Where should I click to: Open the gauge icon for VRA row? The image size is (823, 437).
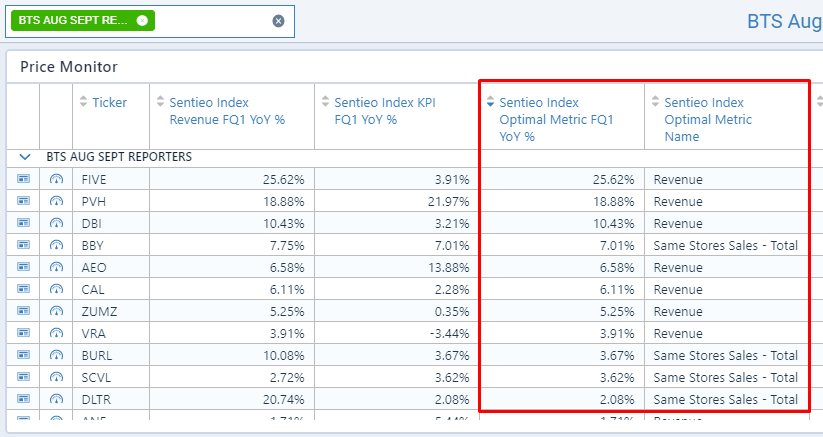[x=56, y=333]
